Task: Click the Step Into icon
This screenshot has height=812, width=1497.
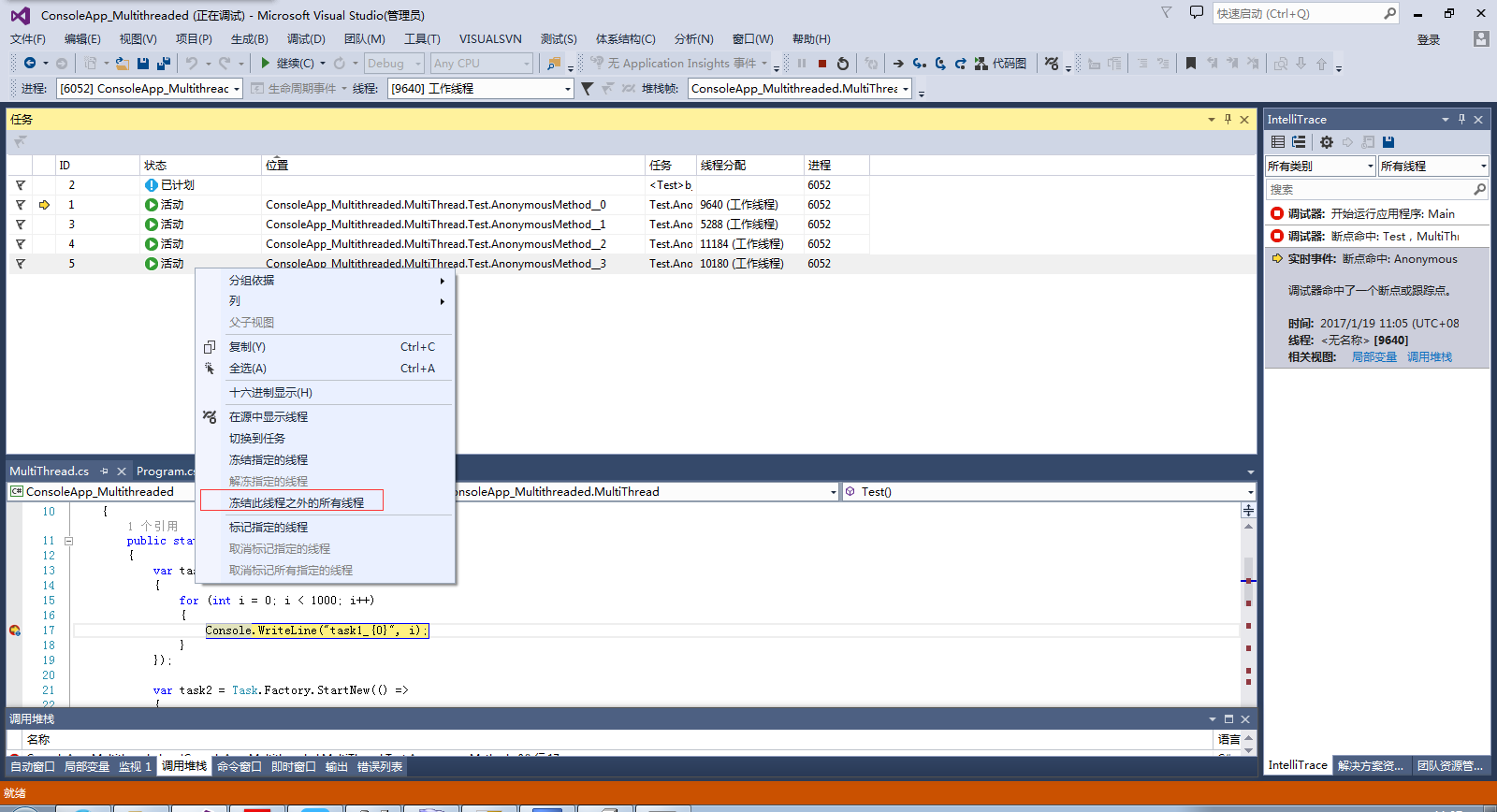Action: [920, 64]
